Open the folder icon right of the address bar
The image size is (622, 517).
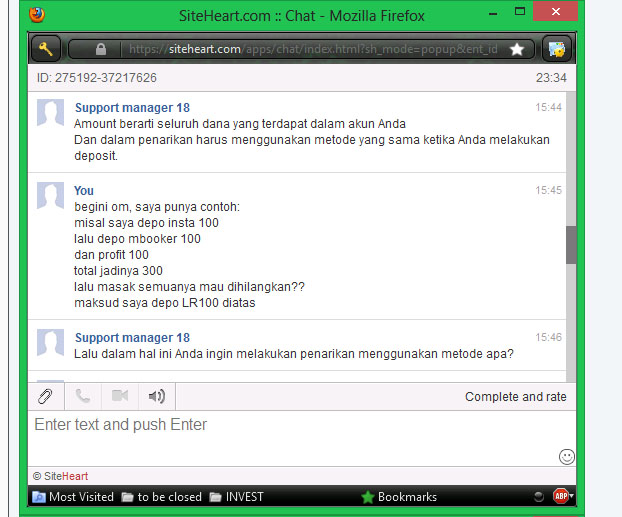tap(557, 49)
